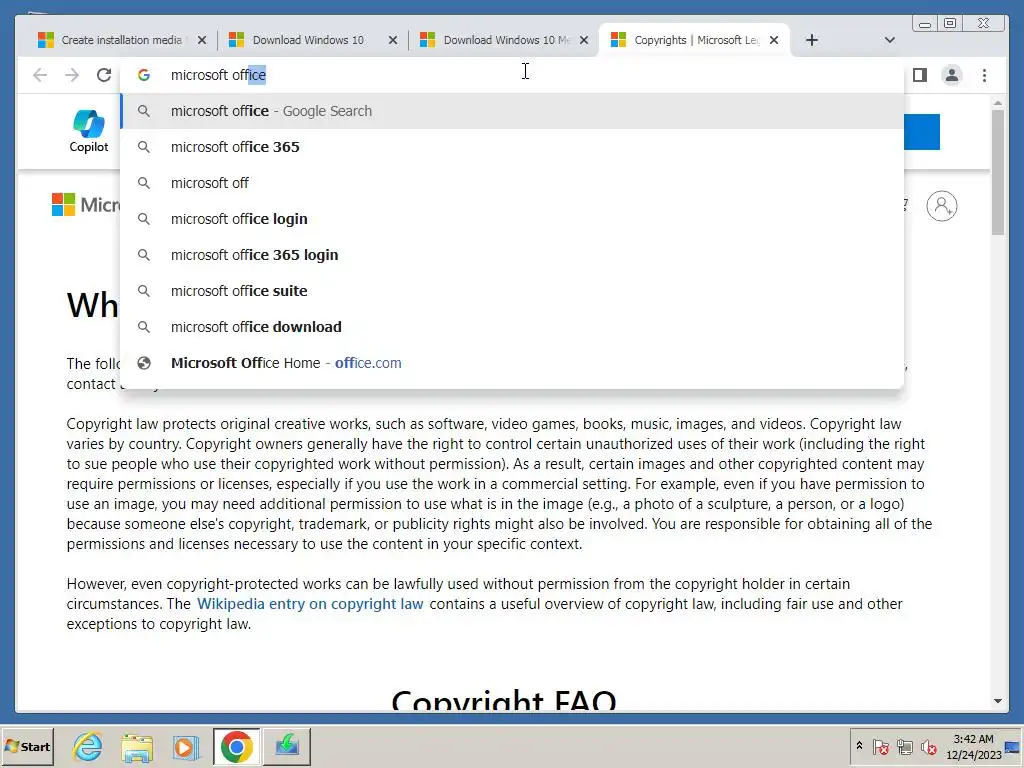Expand the tab search chevron
The height and width of the screenshot is (768, 1024).
pos(889,40)
